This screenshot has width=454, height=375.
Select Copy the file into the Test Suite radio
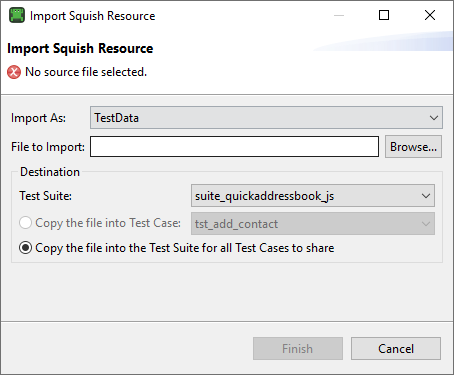pyautogui.click(x=26, y=248)
